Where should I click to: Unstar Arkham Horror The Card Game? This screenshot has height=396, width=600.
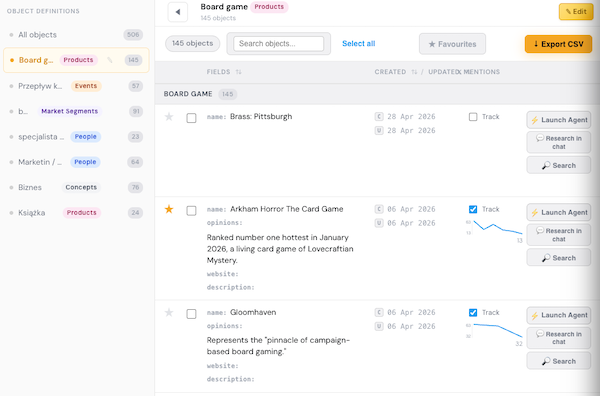(x=169, y=209)
